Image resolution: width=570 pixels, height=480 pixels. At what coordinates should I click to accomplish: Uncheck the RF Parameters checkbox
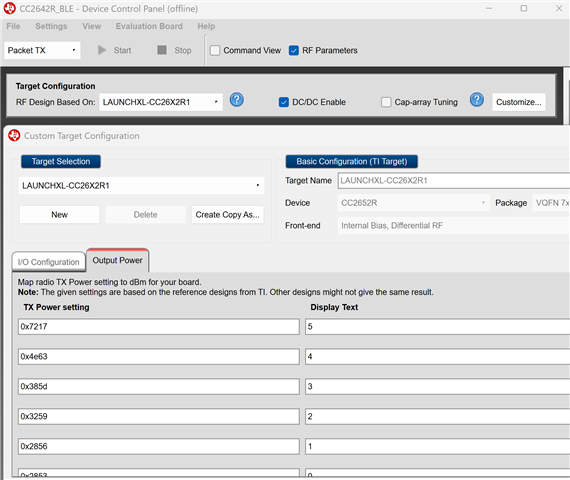294,50
